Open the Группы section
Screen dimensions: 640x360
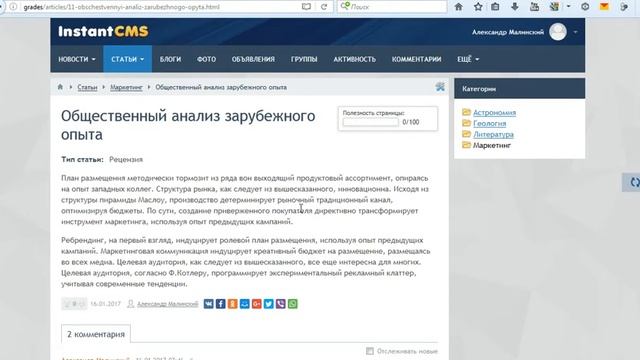pyautogui.click(x=304, y=59)
